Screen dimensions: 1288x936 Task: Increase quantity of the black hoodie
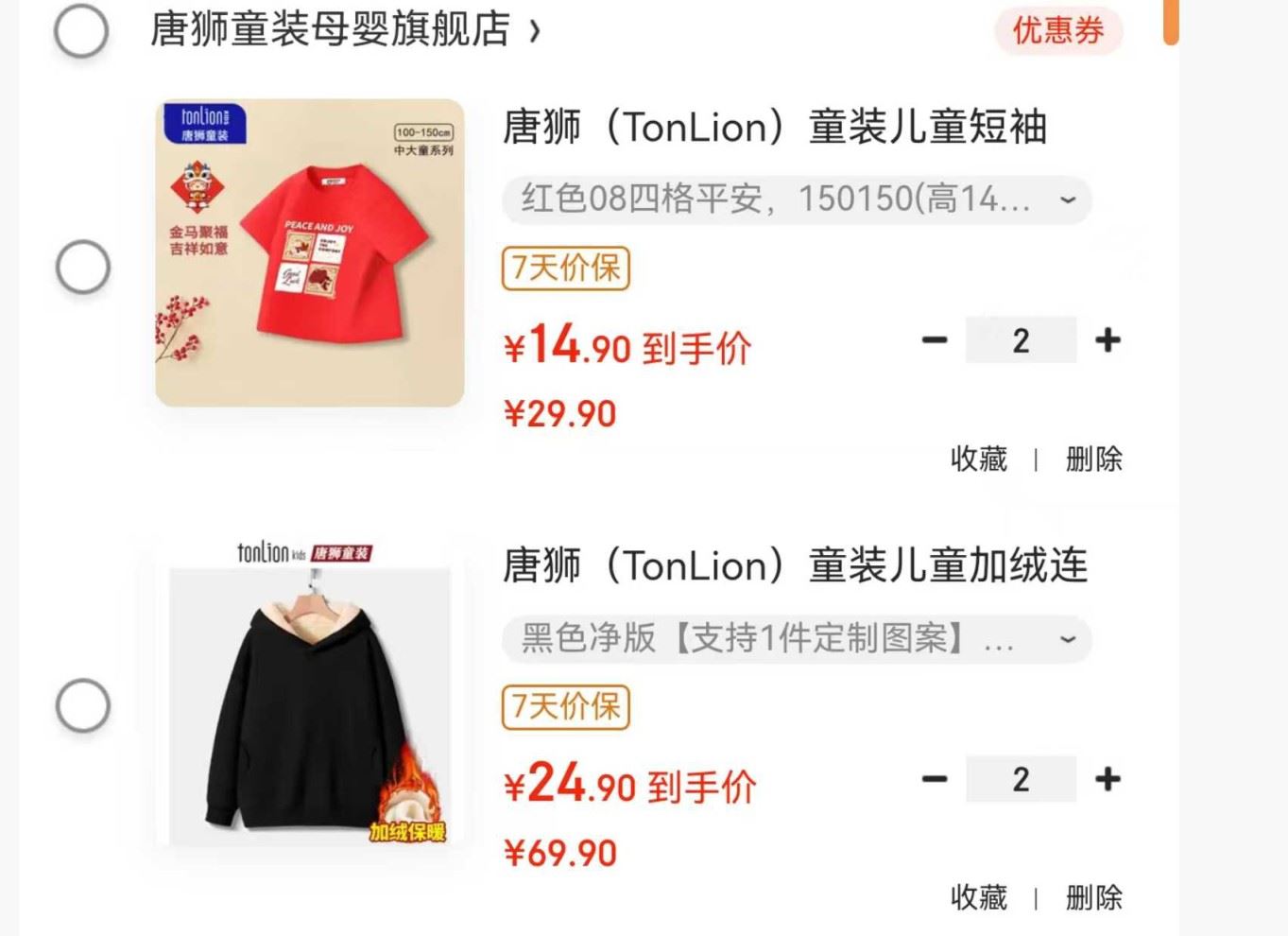click(x=1108, y=779)
